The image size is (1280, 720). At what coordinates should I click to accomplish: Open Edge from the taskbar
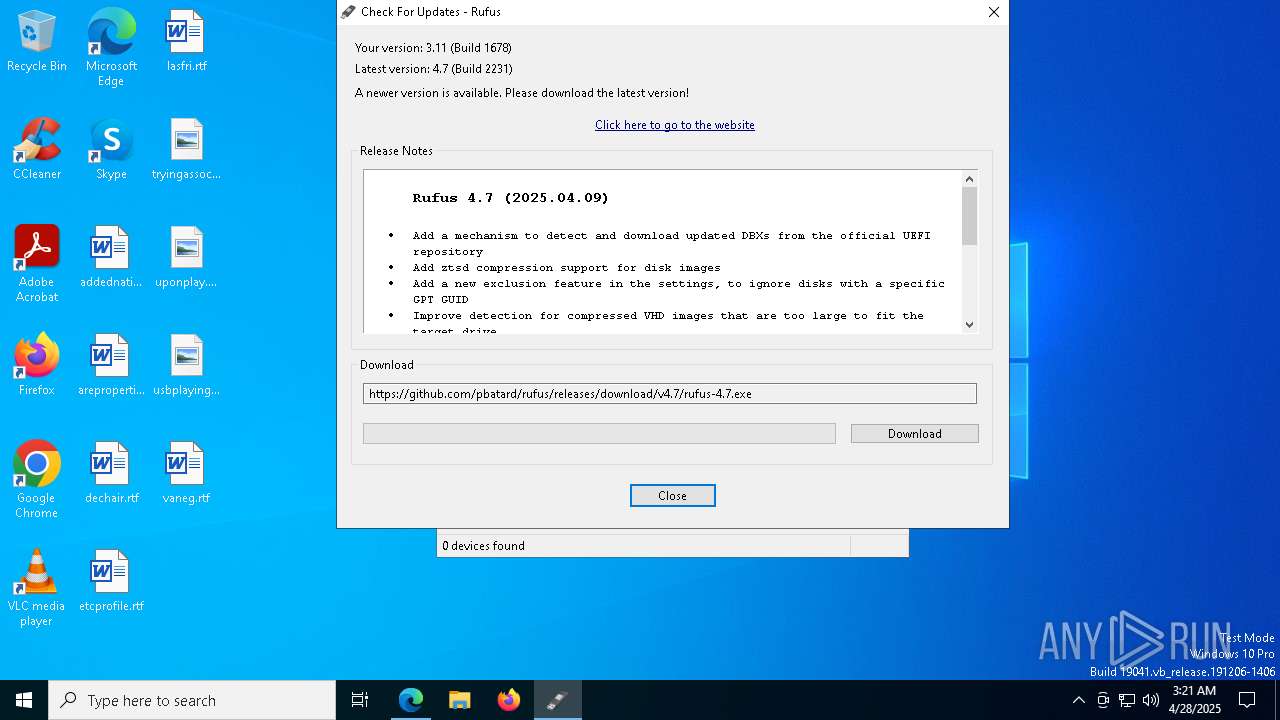pos(411,700)
